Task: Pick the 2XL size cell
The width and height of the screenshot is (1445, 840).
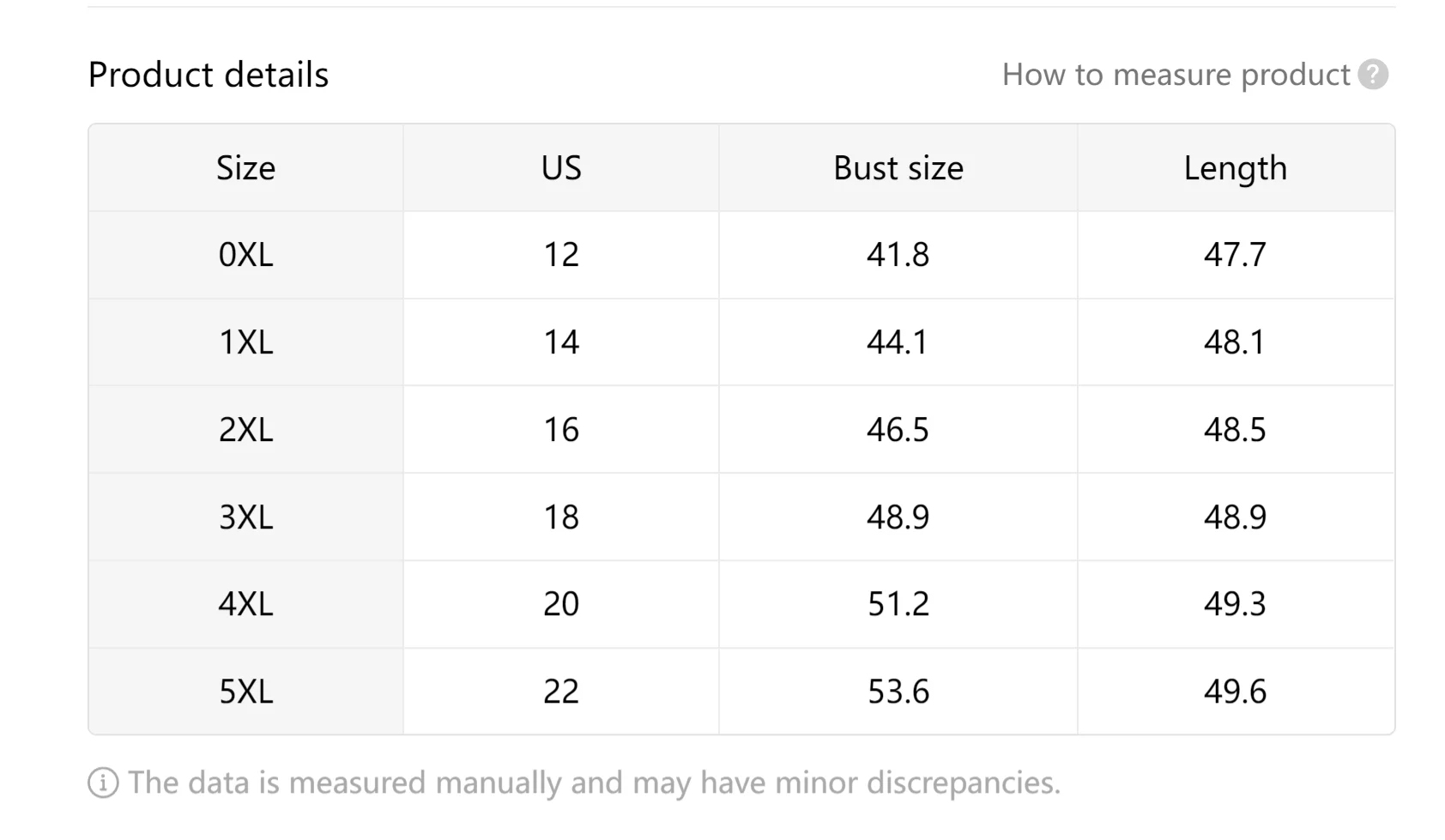Action: click(x=246, y=430)
